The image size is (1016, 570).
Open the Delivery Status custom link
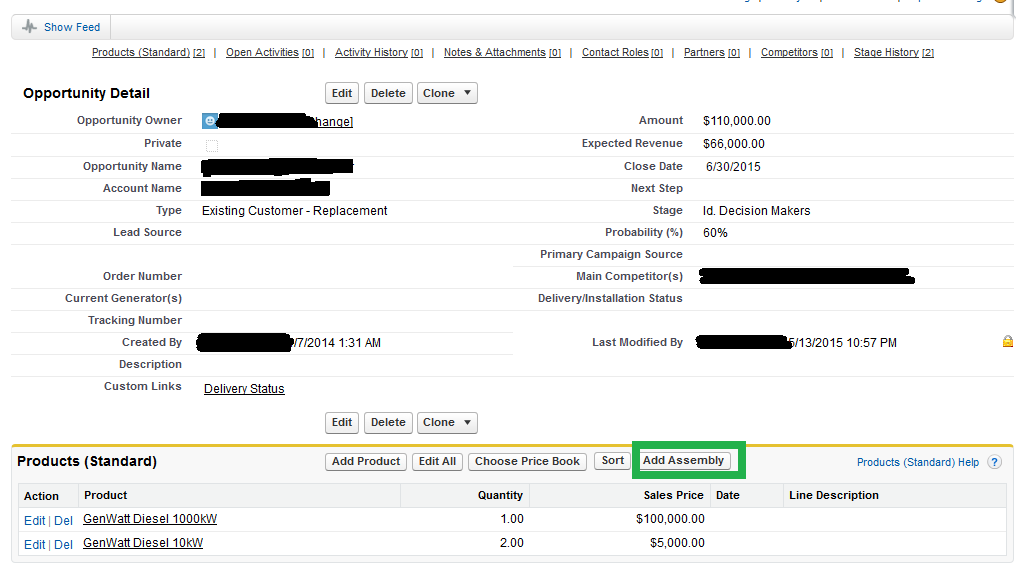244,389
